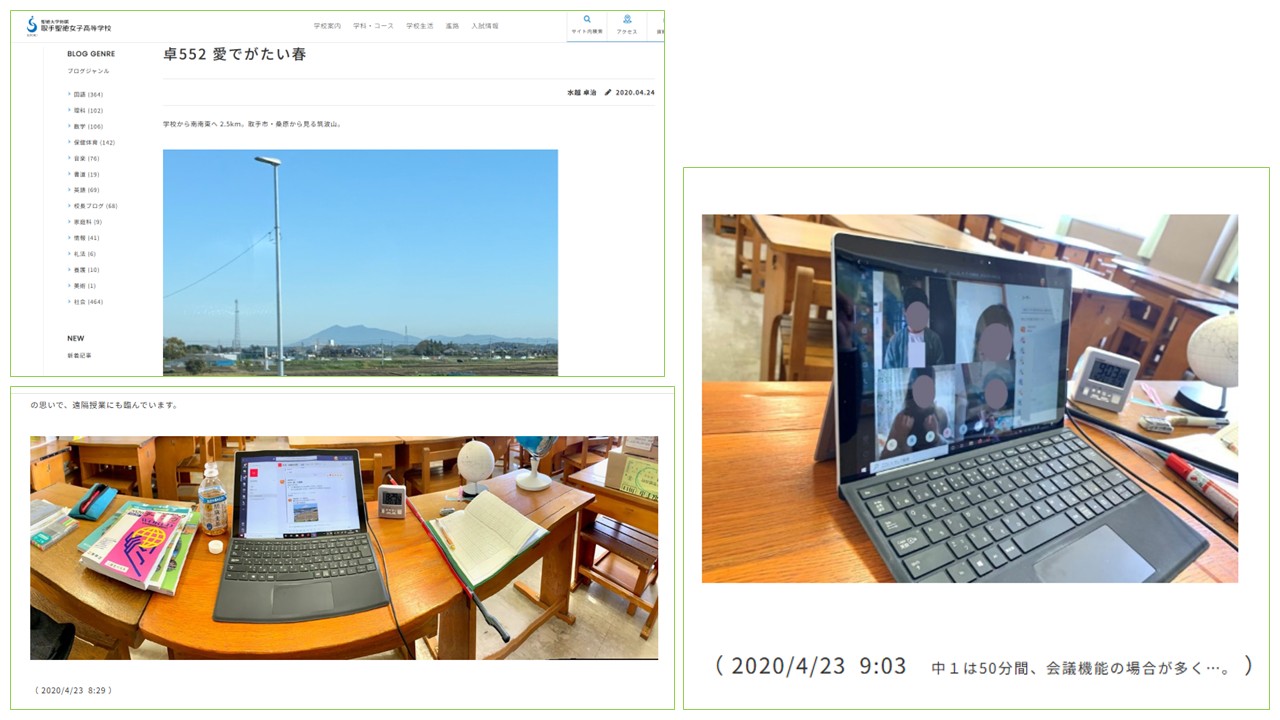Image resolution: width=1280 pixels, height=720 pixels.
Task: Click the author name 水越 卓治
Action: pyautogui.click(x=581, y=92)
